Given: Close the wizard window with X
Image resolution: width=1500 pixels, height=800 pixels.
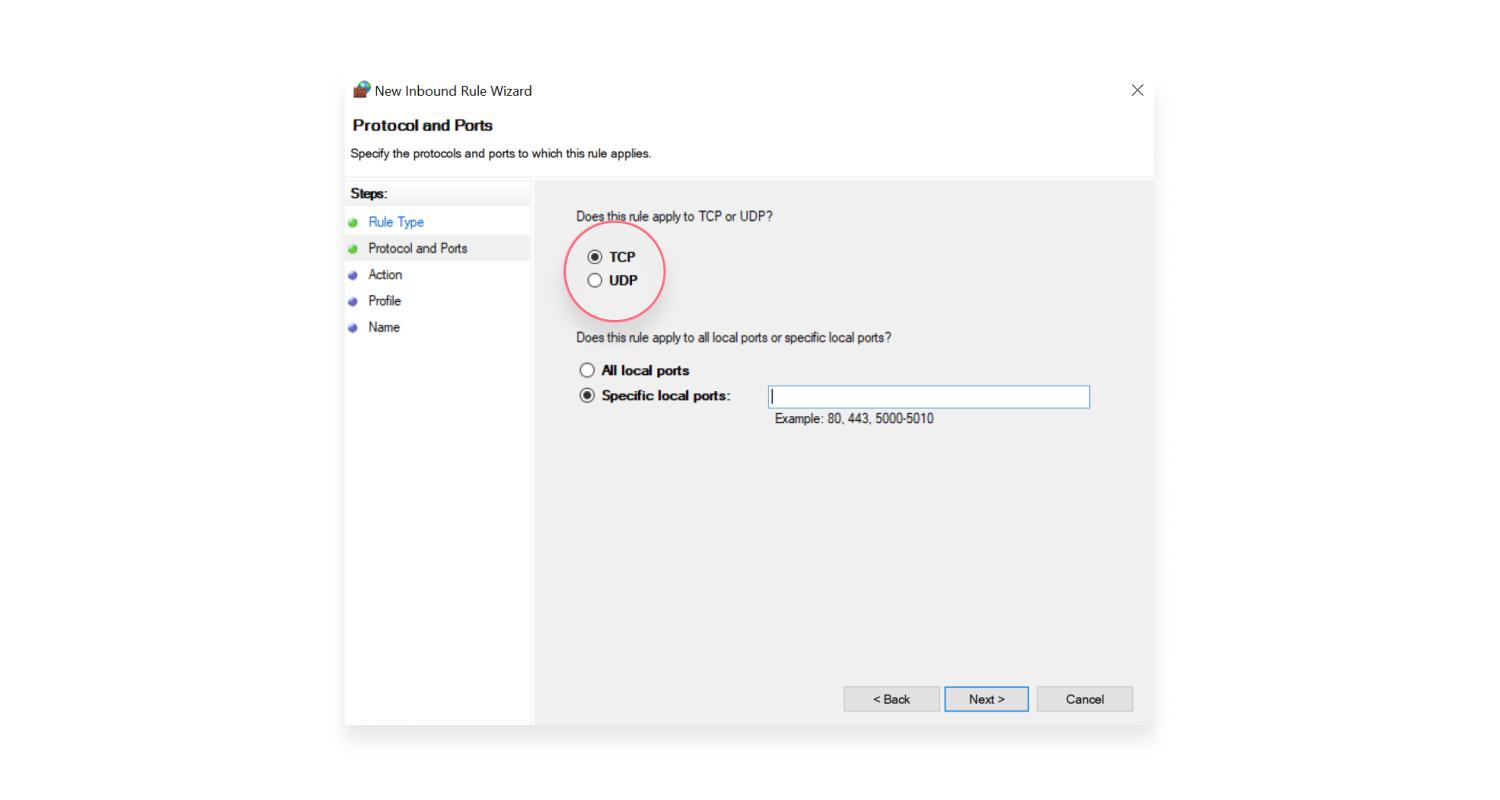Looking at the screenshot, I should tap(1137, 90).
